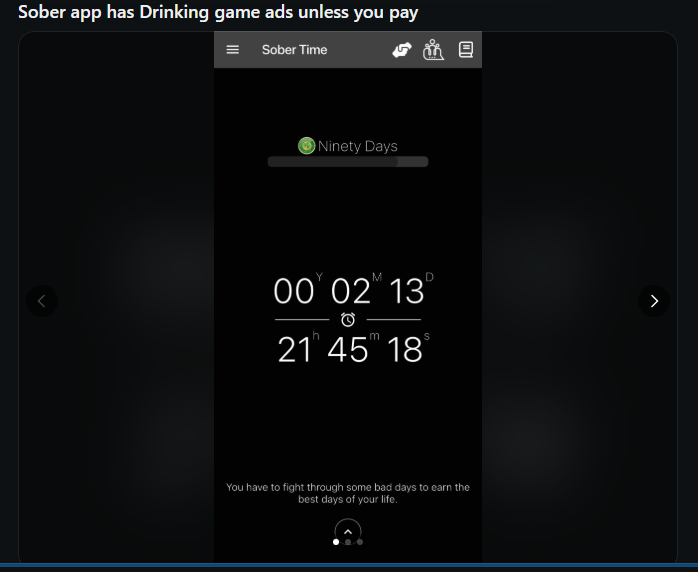Expand the bottom panel with up chevron
The image size is (698, 572).
[x=348, y=531]
